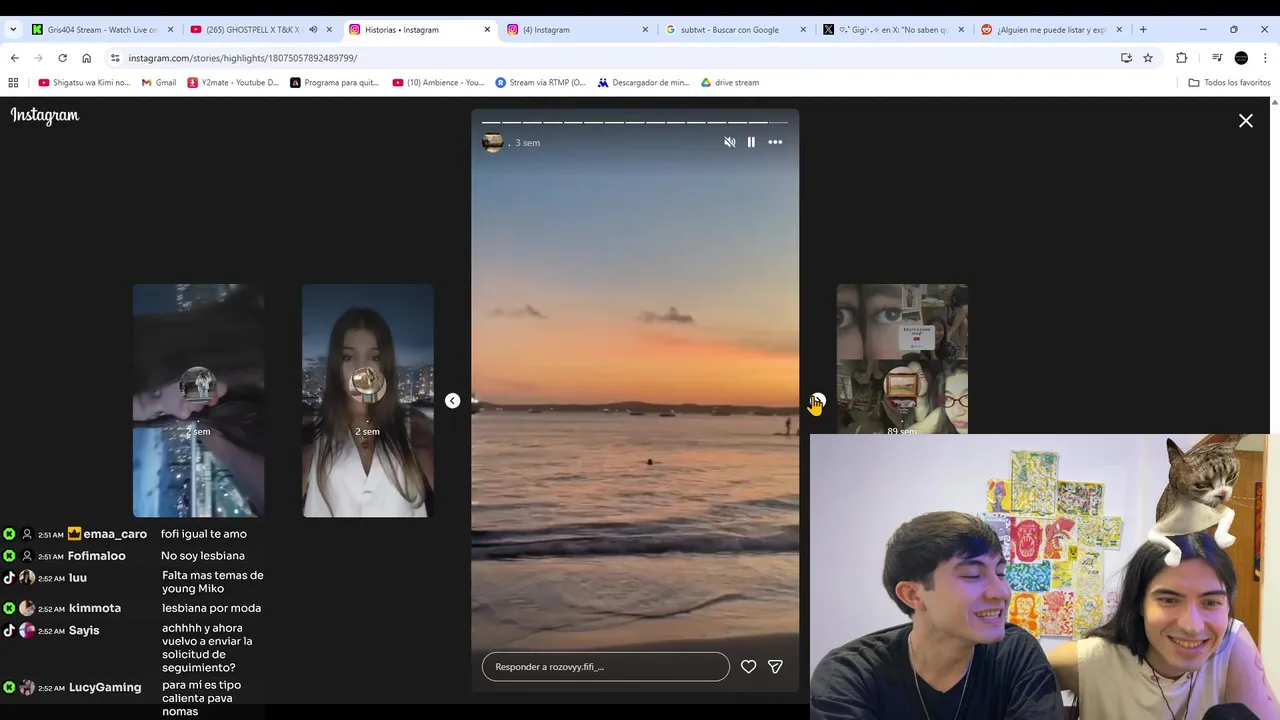Click chat username LucyGaming
This screenshot has height=720, width=1280.
click(x=105, y=687)
